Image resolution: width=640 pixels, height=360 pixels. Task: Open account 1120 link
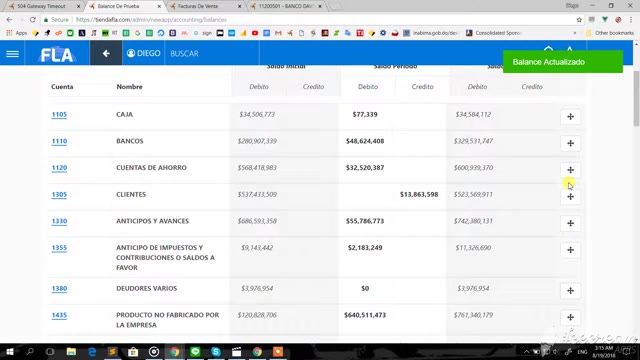(59, 168)
